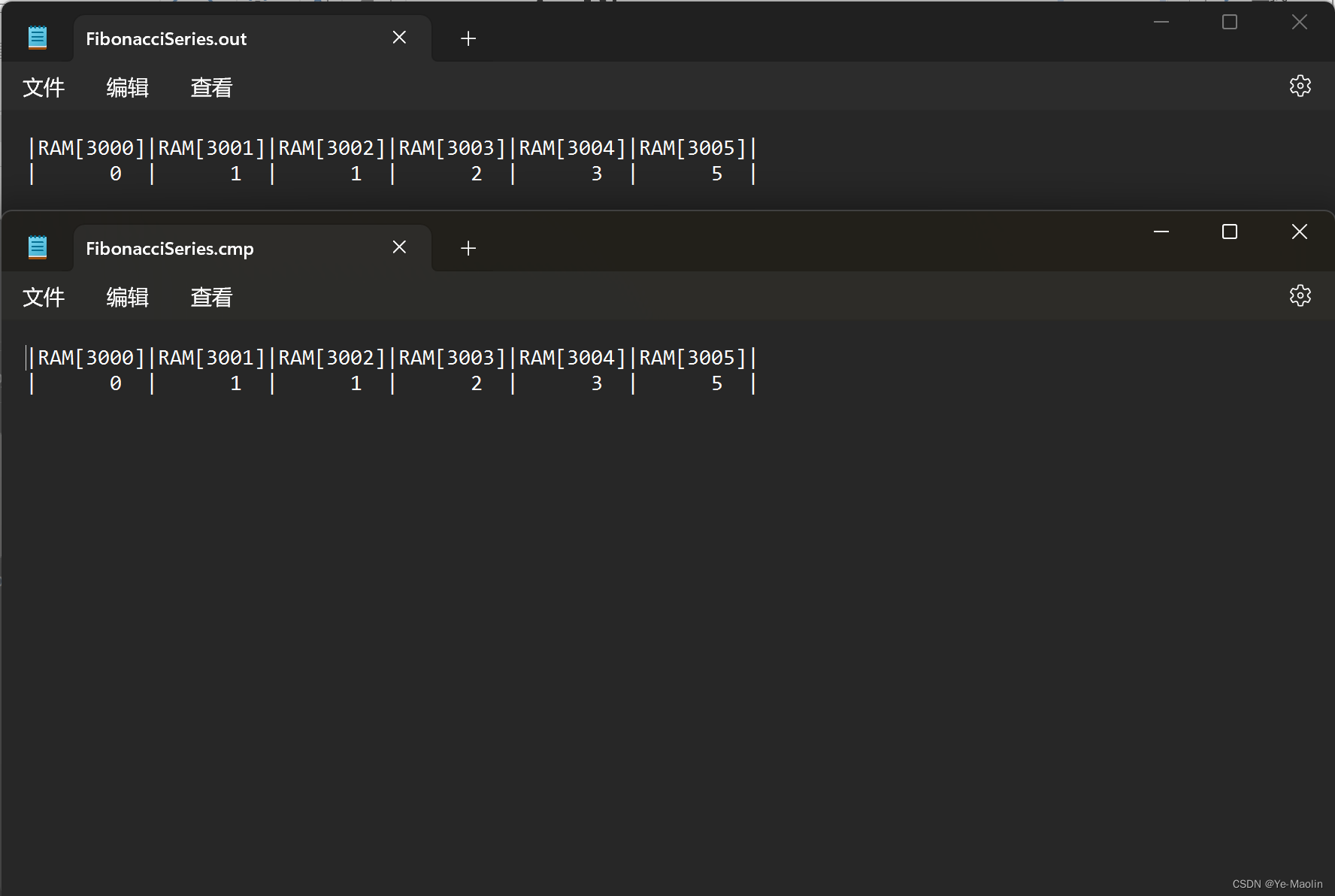Open a new tab in the FibonacciSeries.cmp window
The image size is (1335, 896).
[468, 248]
